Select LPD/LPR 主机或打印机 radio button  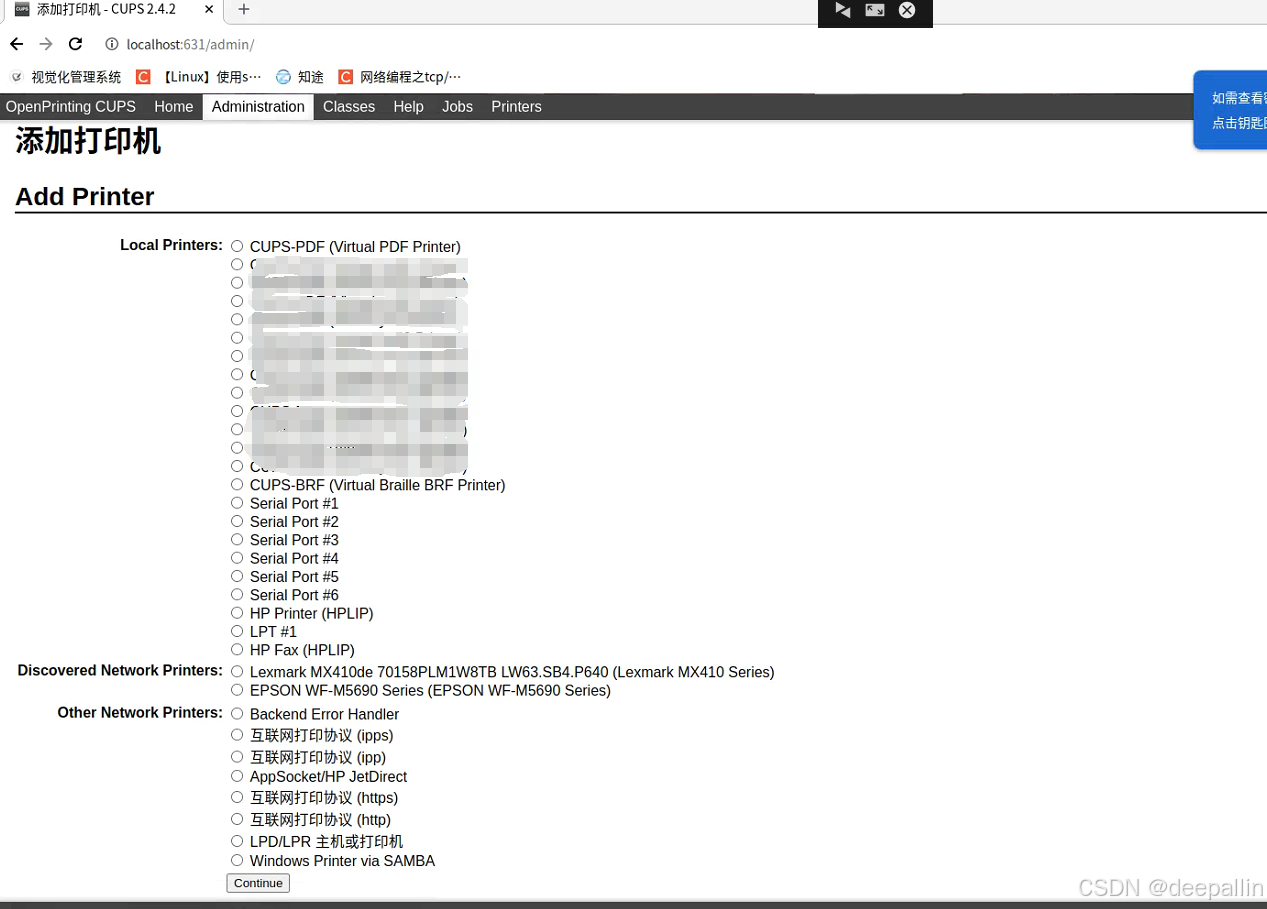click(x=237, y=841)
